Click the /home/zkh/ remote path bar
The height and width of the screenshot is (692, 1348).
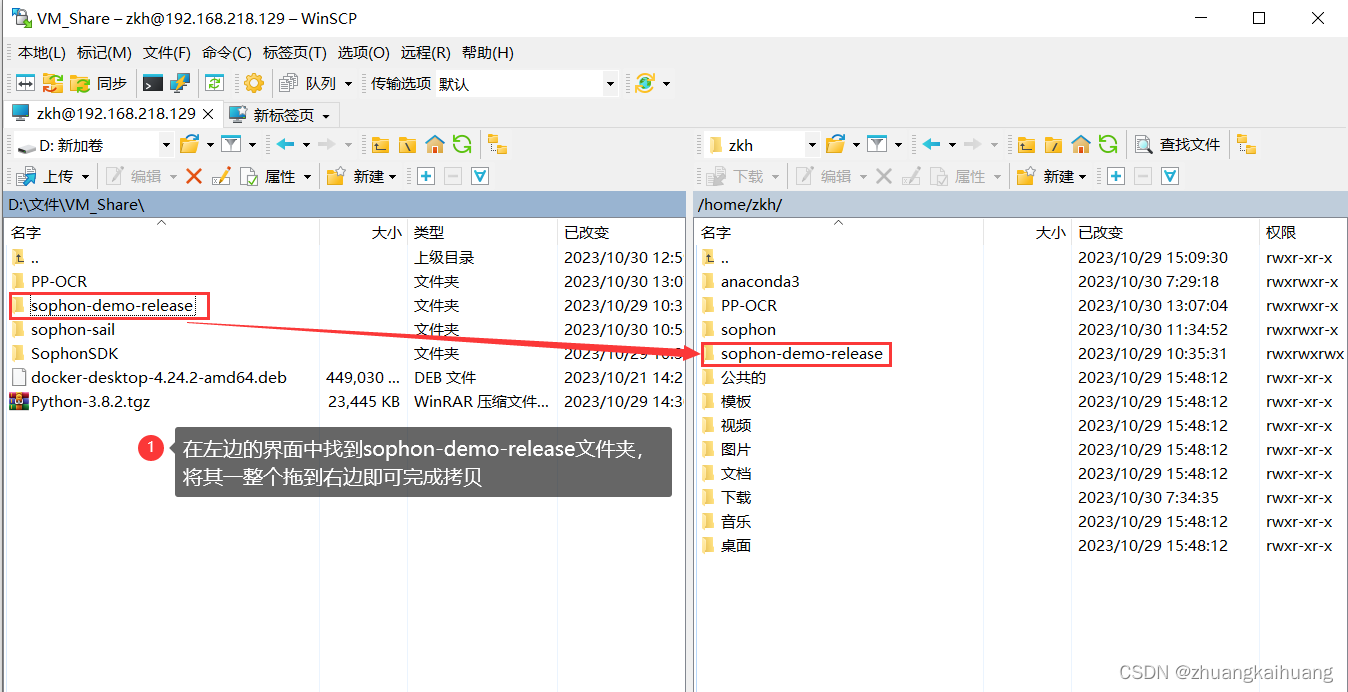(1020, 204)
